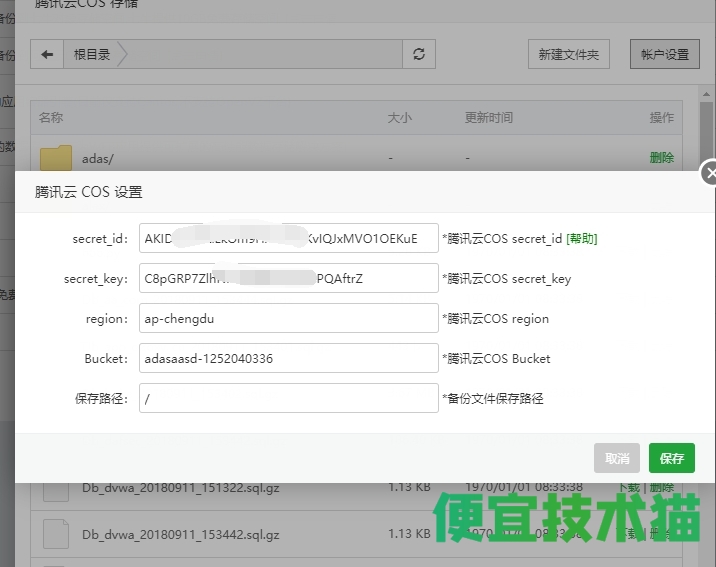This screenshot has width=716, height=567.
Task: Click the Db_dvwa_20180911_153442.sql.gz file icon
Action: coord(56,534)
